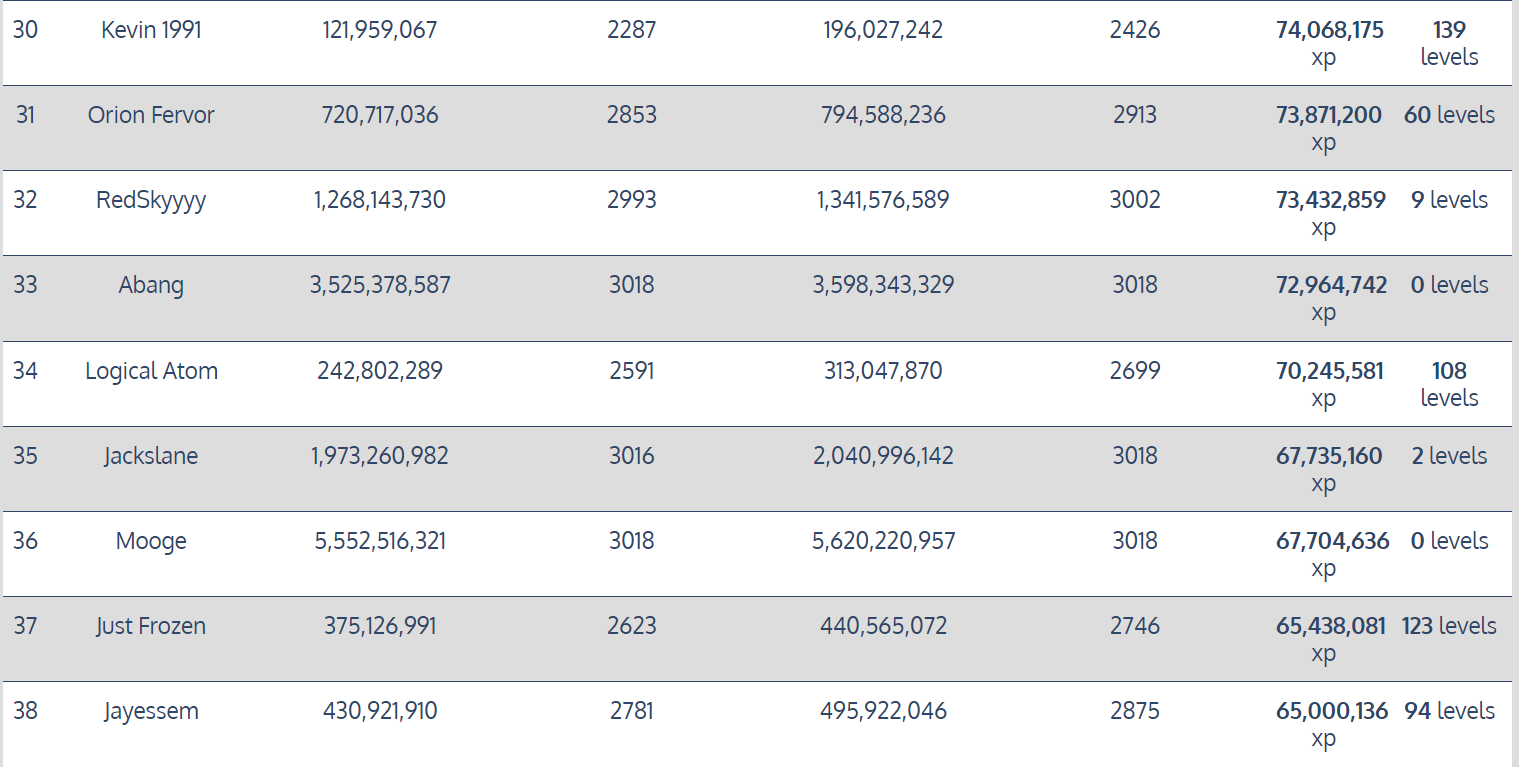The image size is (1519, 767).
Task: Click rank number 30 cell
Action: pyautogui.click(x=25, y=30)
